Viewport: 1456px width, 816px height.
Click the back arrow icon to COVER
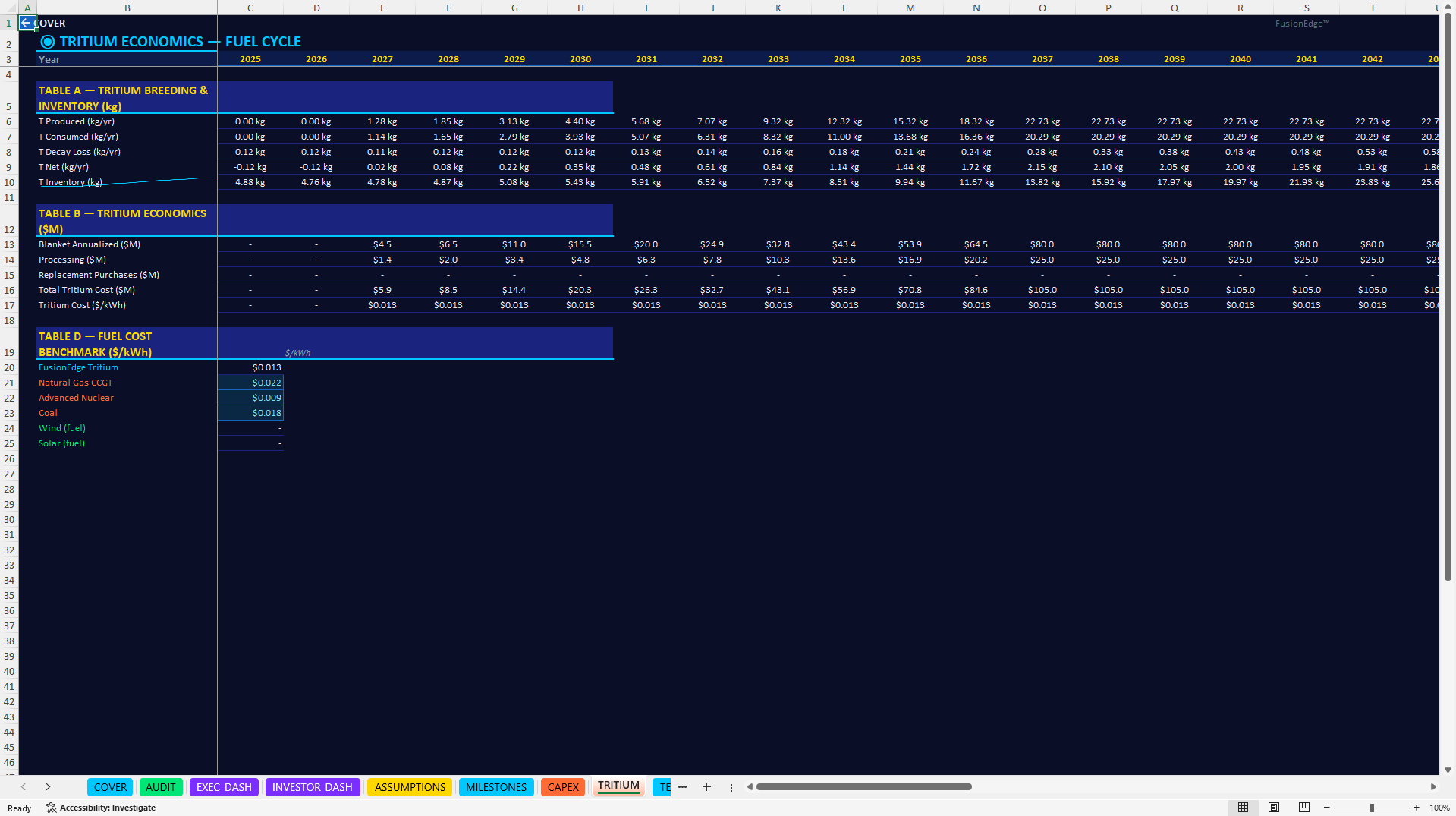coord(27,23)
